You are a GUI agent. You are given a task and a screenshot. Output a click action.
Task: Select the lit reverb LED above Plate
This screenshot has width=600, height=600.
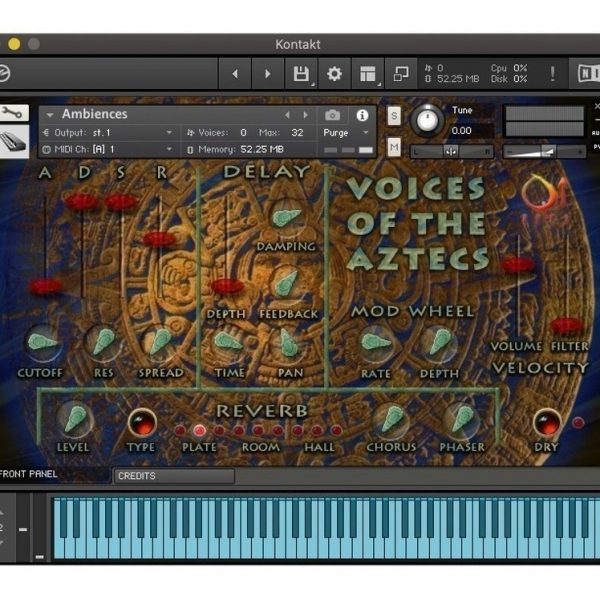click(x=199, y=430)
